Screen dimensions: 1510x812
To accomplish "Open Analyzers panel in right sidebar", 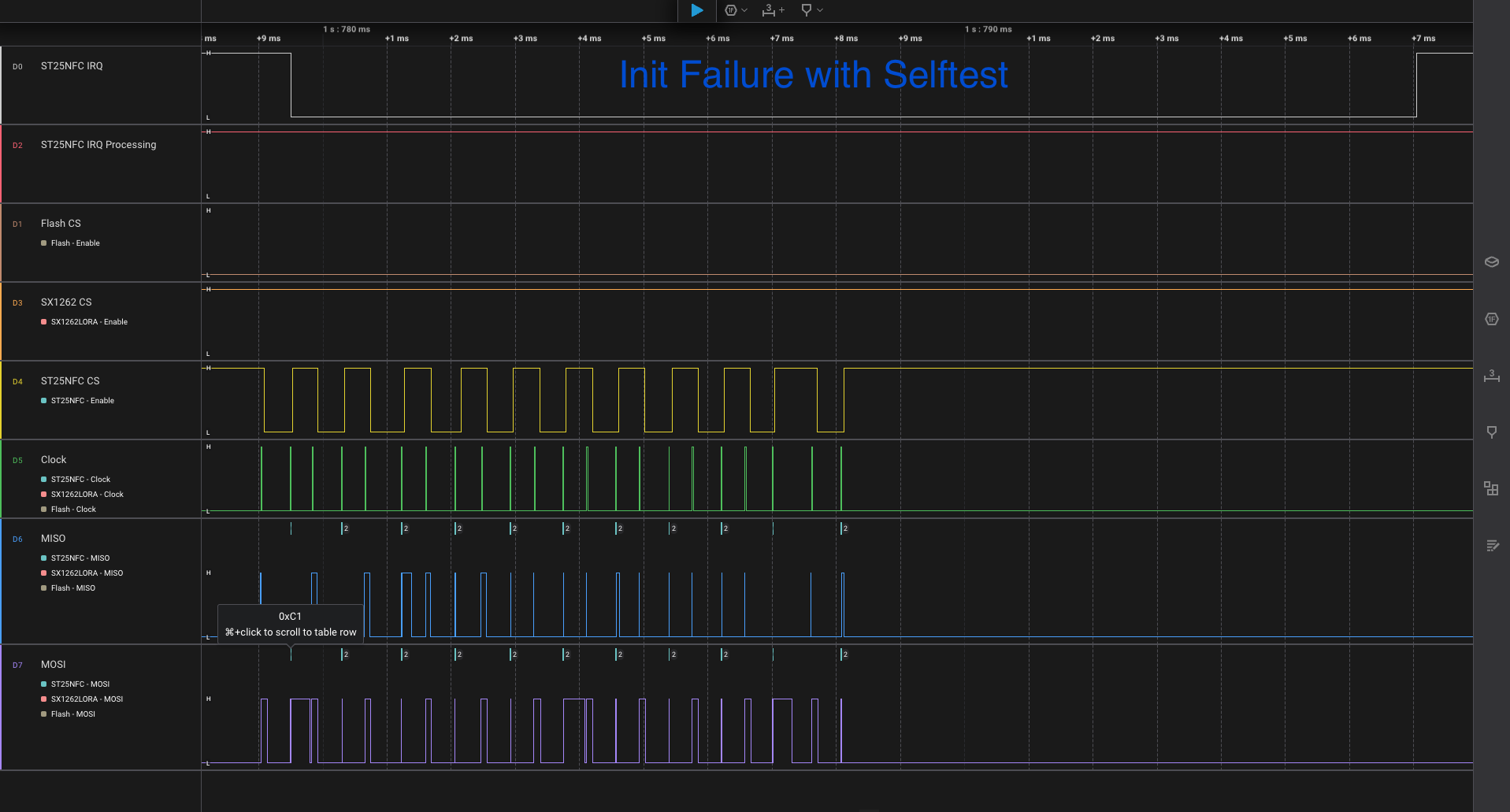I will click(x=1491, y=319).
